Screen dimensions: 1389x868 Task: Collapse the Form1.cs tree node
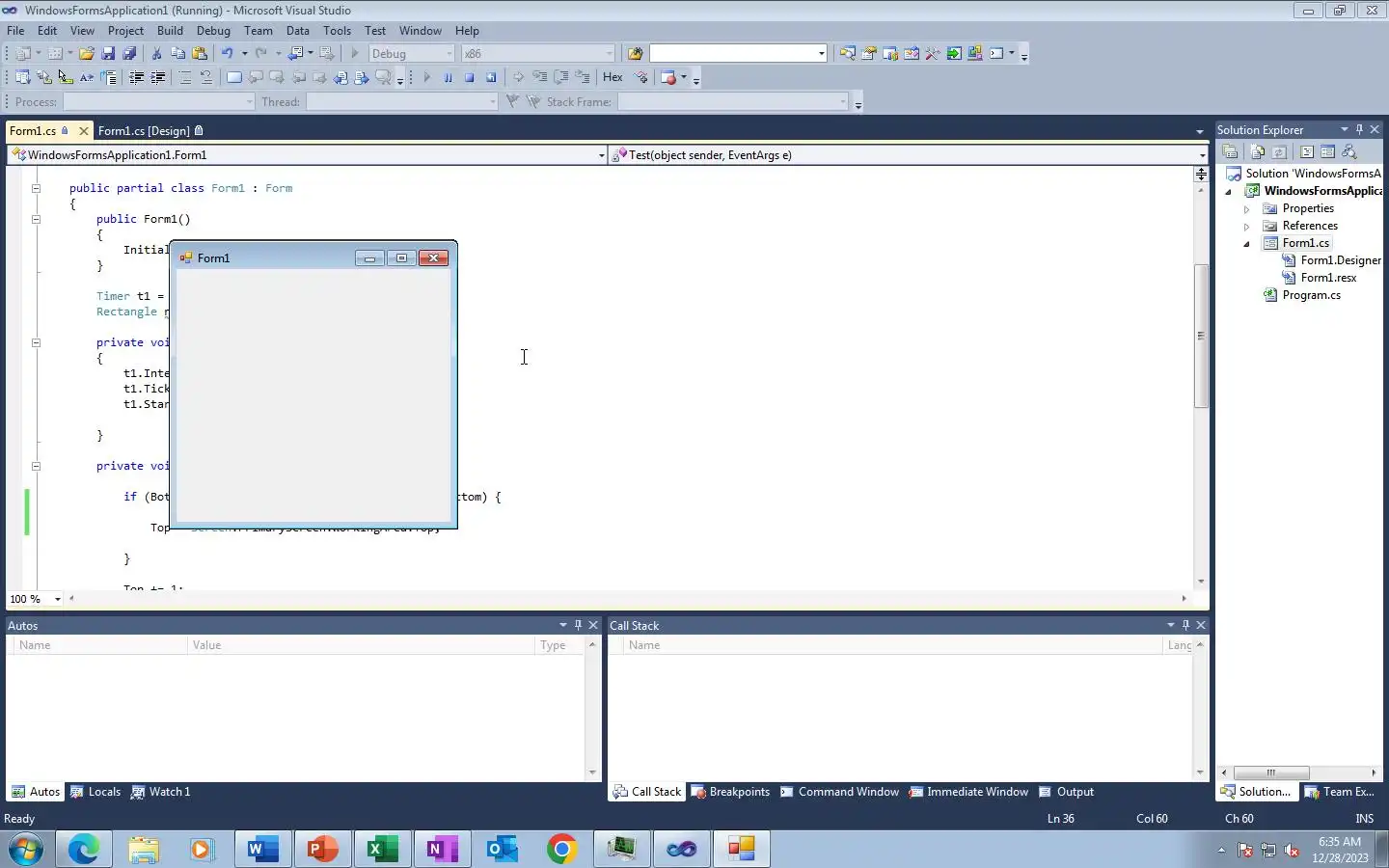[x=1246, y=244]
